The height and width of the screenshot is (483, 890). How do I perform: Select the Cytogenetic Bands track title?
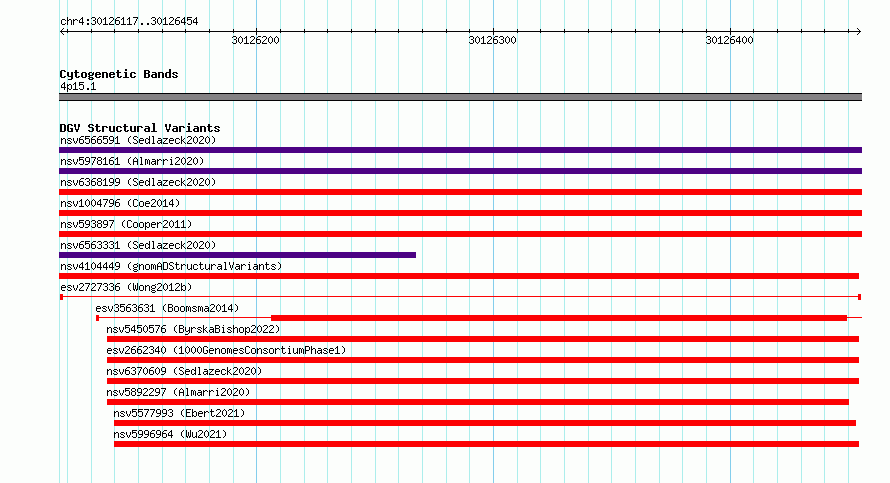tap(119, 74)
